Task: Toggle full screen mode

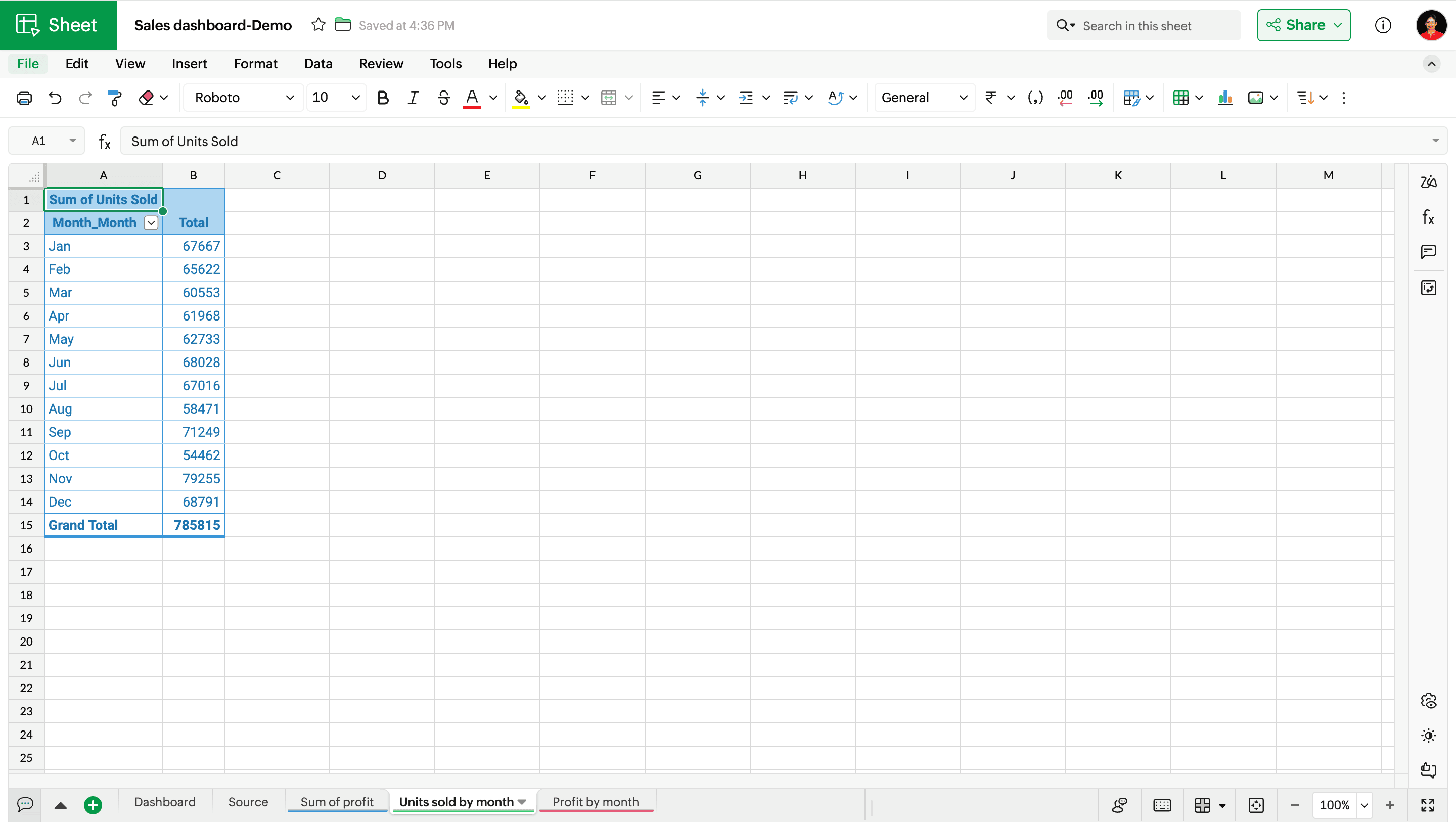Action: 1428,805
